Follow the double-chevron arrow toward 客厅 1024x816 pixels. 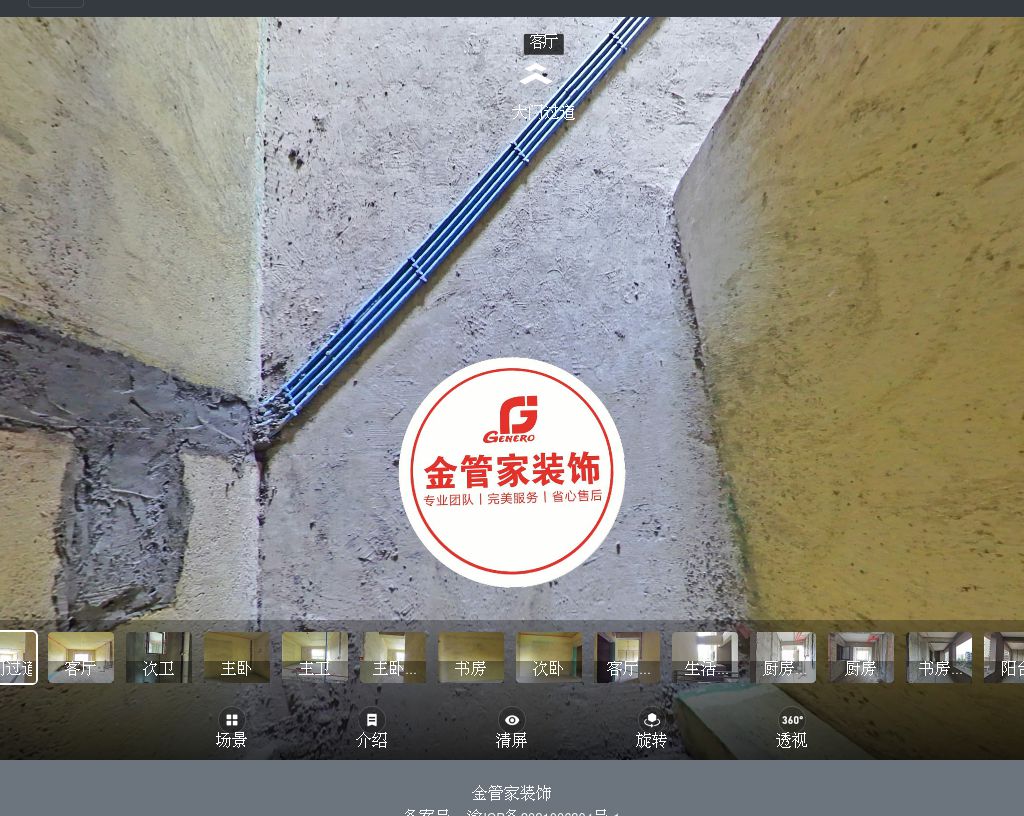(x=536, y=74)
